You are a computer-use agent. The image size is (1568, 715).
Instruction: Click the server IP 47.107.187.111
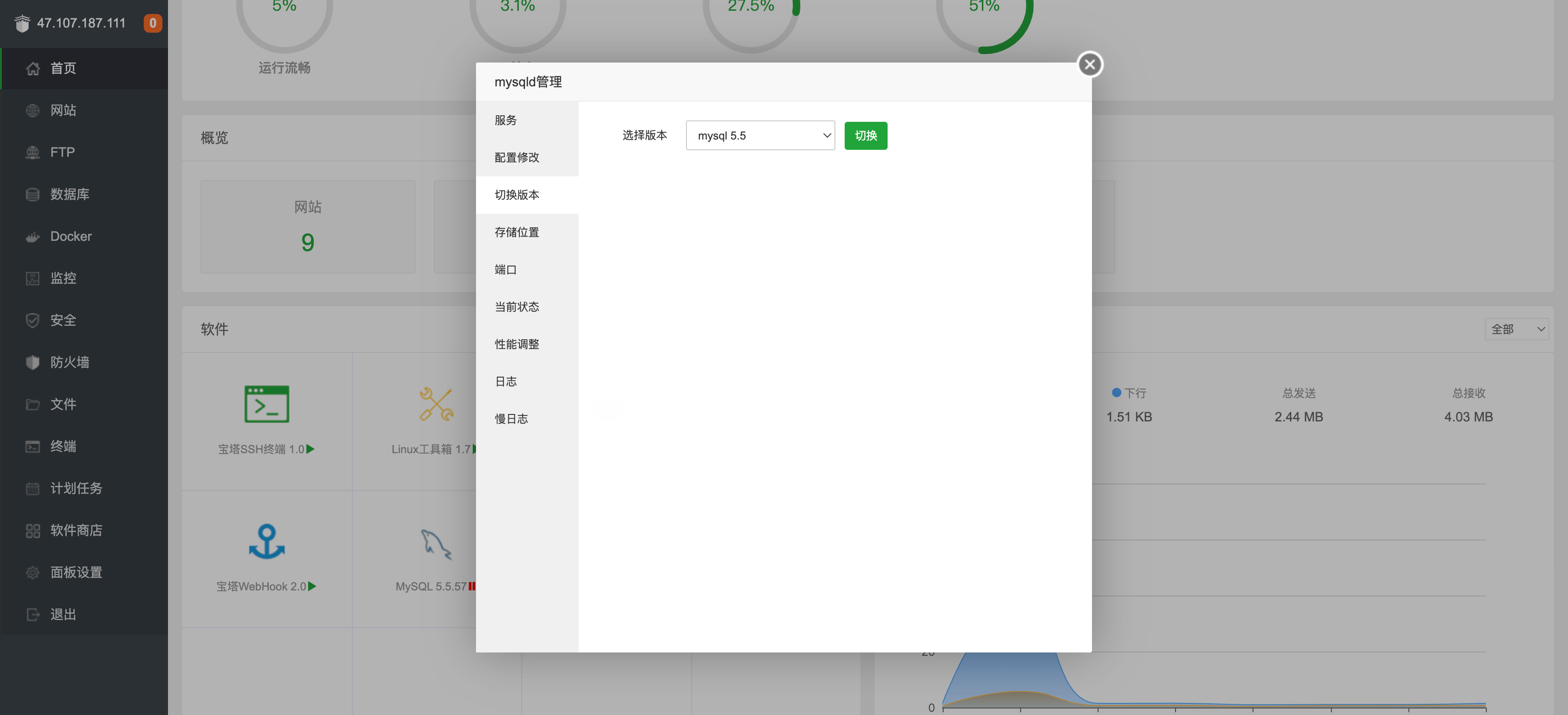pos(81,23)
